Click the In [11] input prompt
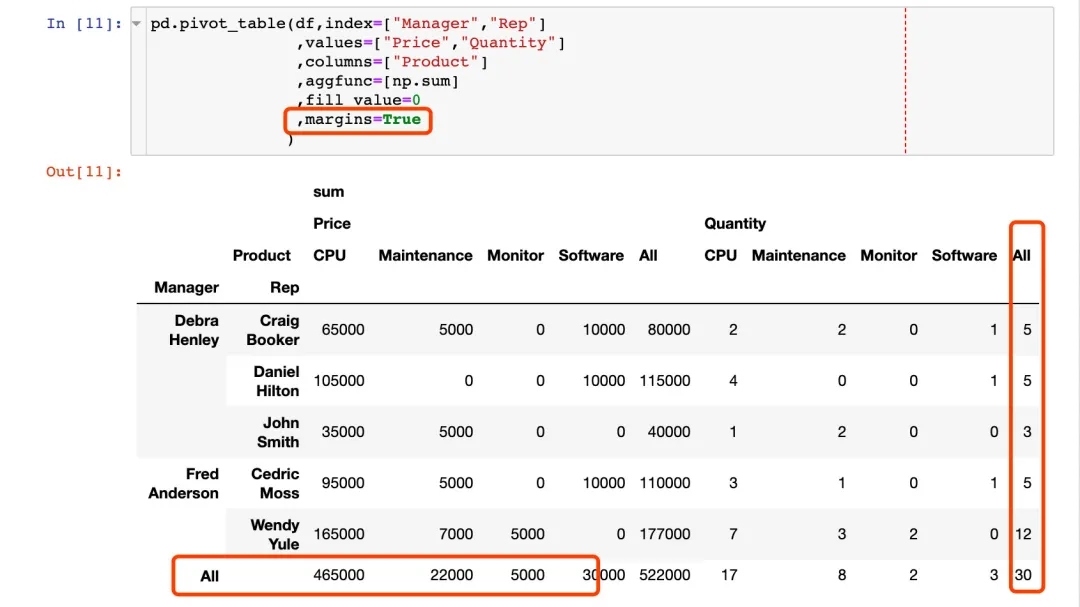 [84, 23]
